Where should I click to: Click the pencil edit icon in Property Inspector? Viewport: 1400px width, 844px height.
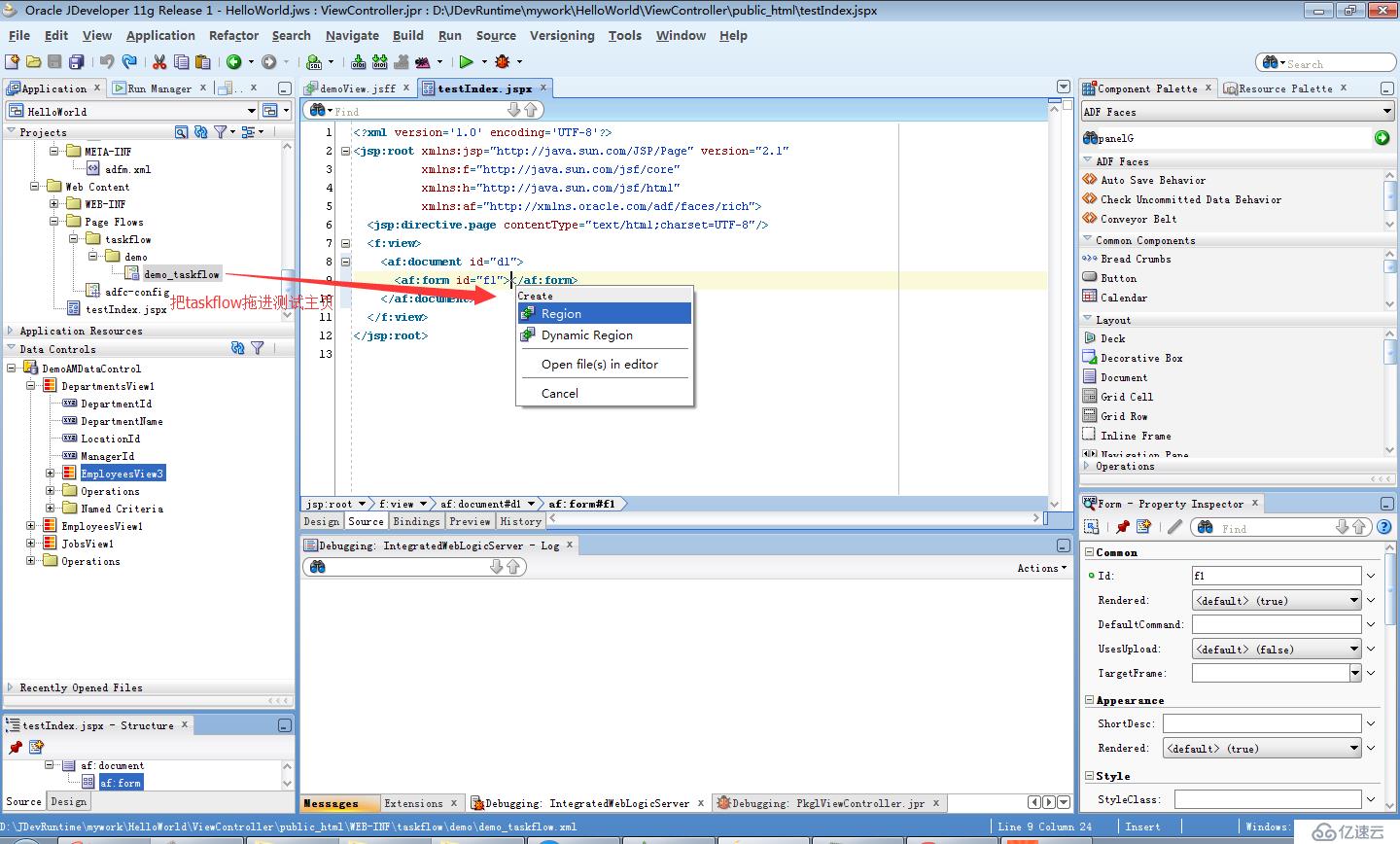[x=1174, y=527]
